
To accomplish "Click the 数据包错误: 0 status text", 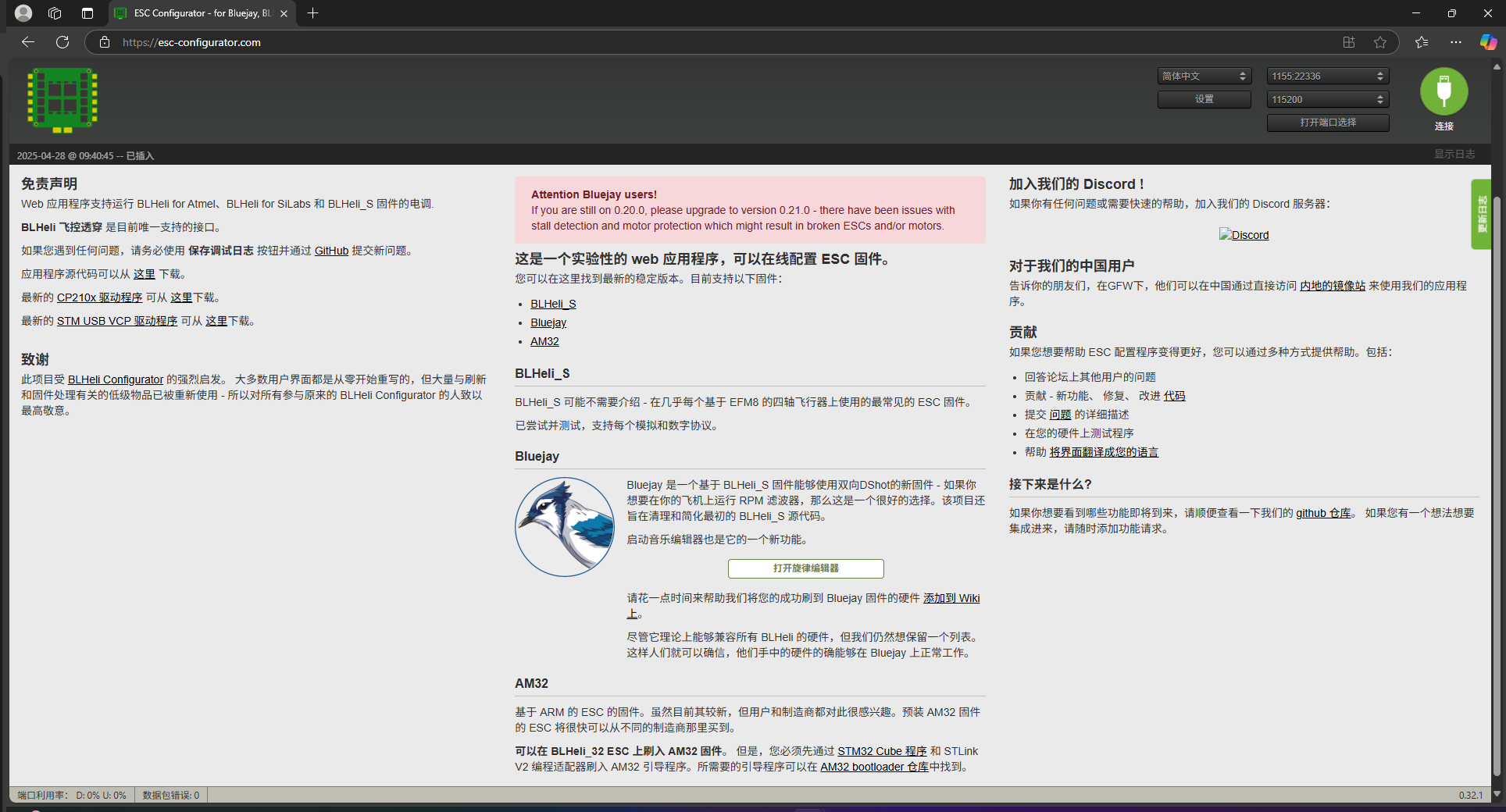I will [170, 795].
